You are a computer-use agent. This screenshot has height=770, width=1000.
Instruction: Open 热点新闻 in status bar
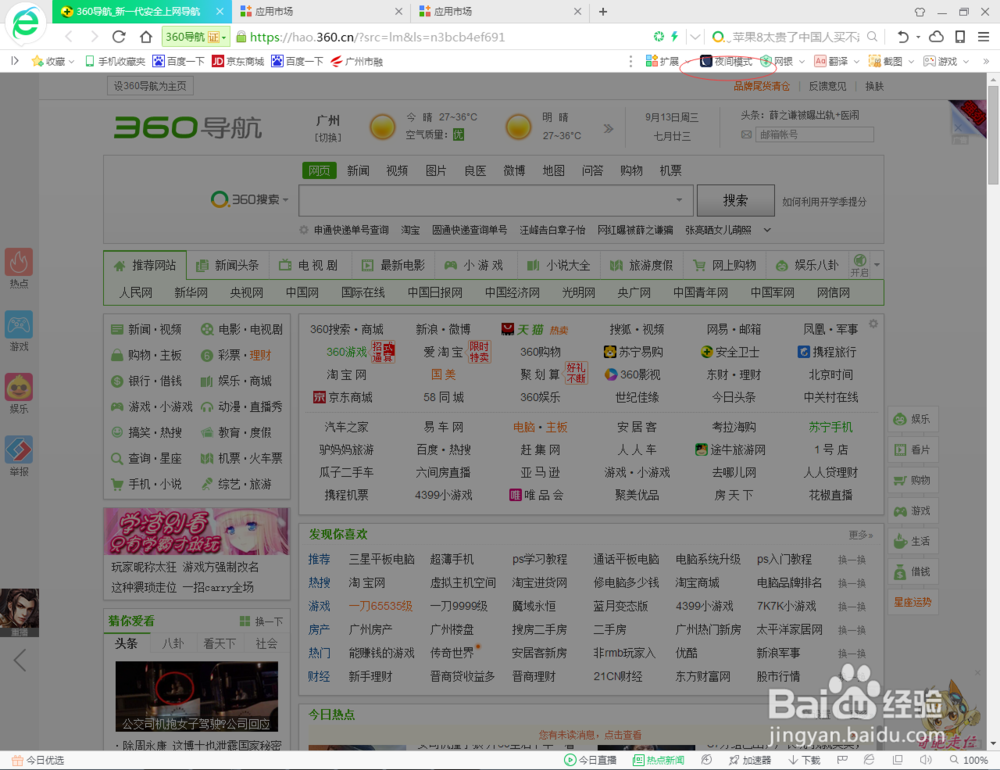pyautogui.click(x=658, y=760)
